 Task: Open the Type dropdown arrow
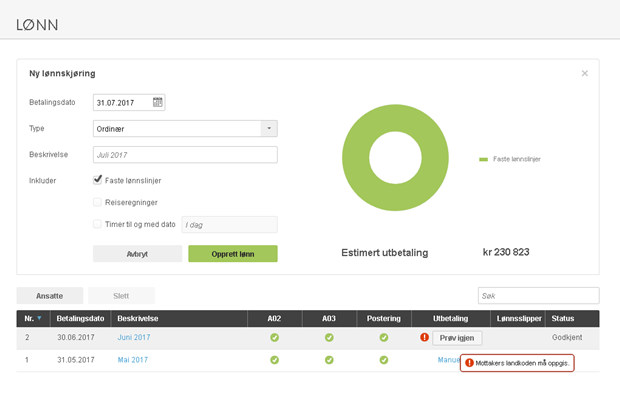tap(269, 129)
